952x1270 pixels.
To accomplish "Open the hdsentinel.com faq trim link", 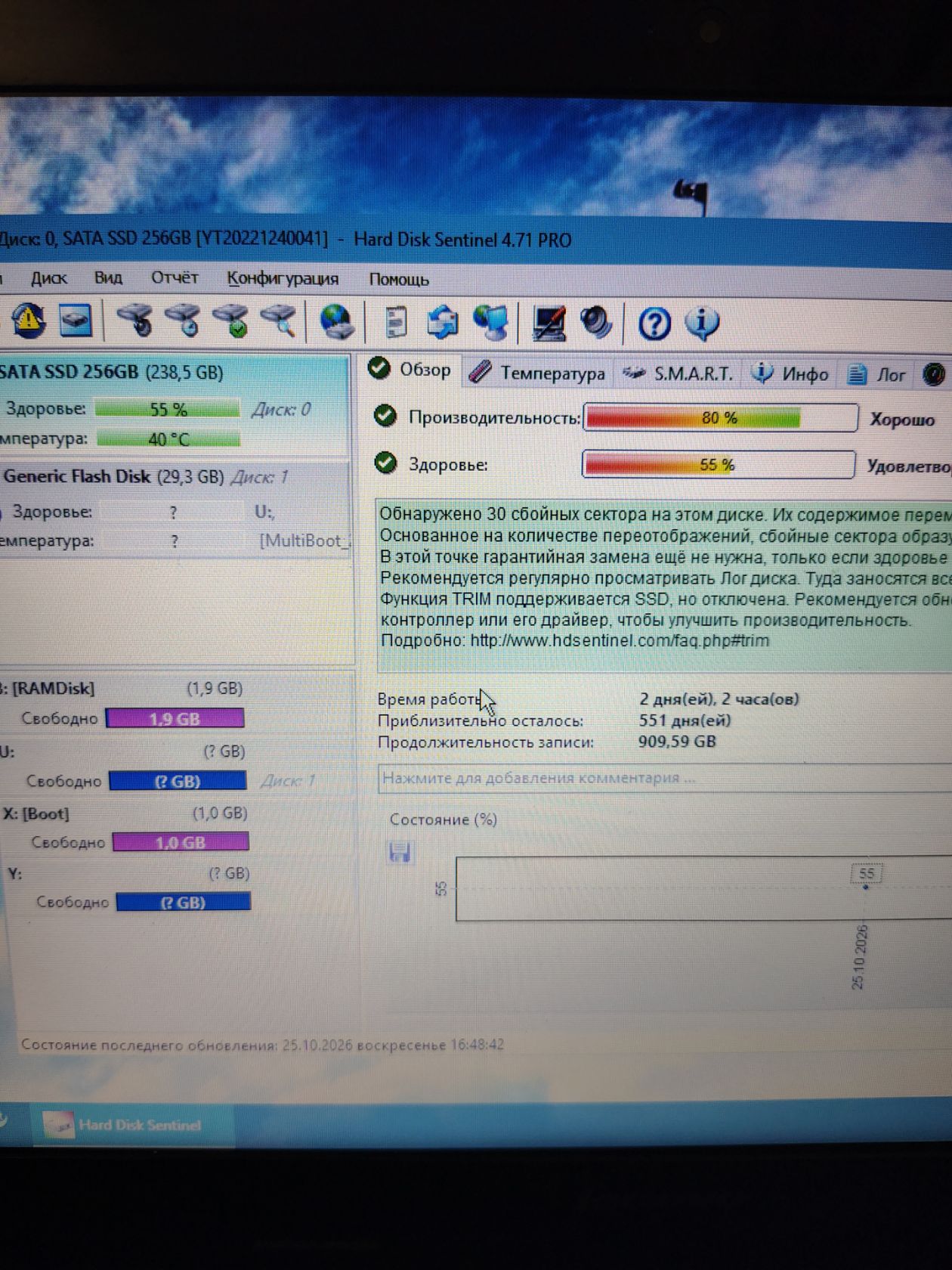I will point(620,641).
